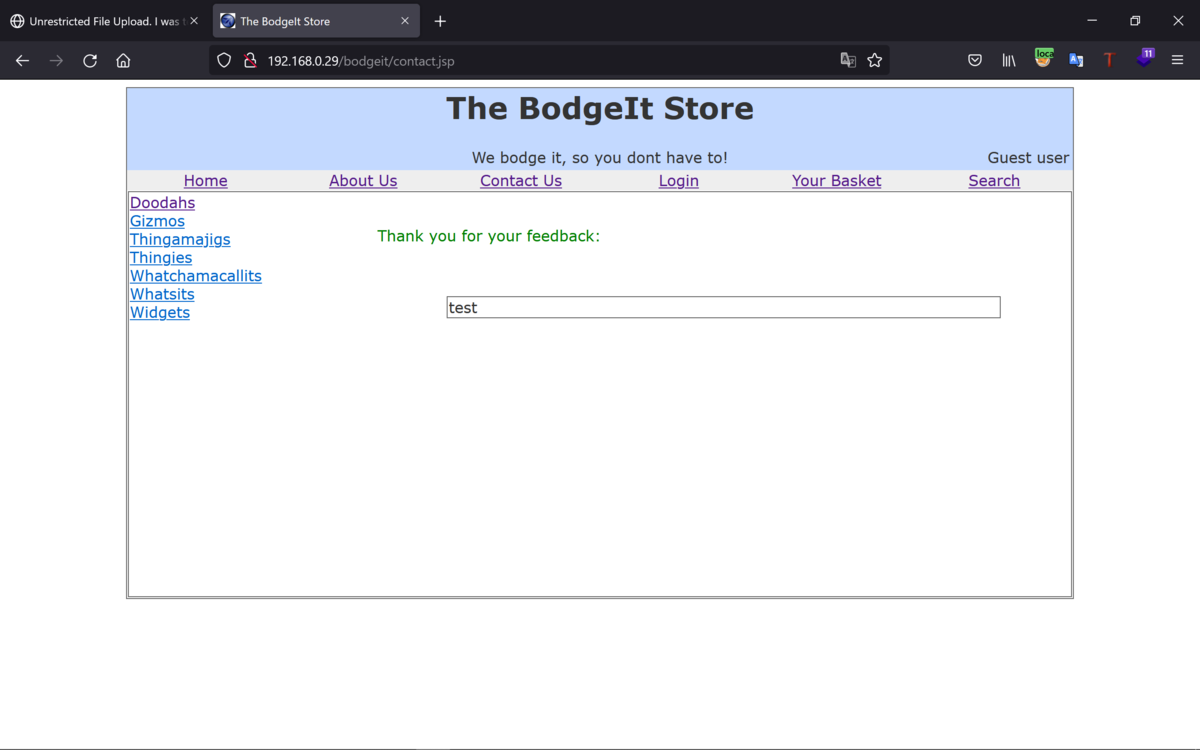Viewport: 1200px width, 750px height.
Task: Open the browser home page
Action: pyautogui.click(x=123, y=61)
